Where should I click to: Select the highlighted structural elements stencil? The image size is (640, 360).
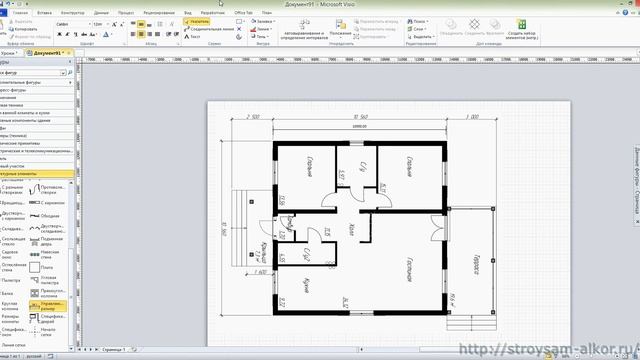coord(37,174)
